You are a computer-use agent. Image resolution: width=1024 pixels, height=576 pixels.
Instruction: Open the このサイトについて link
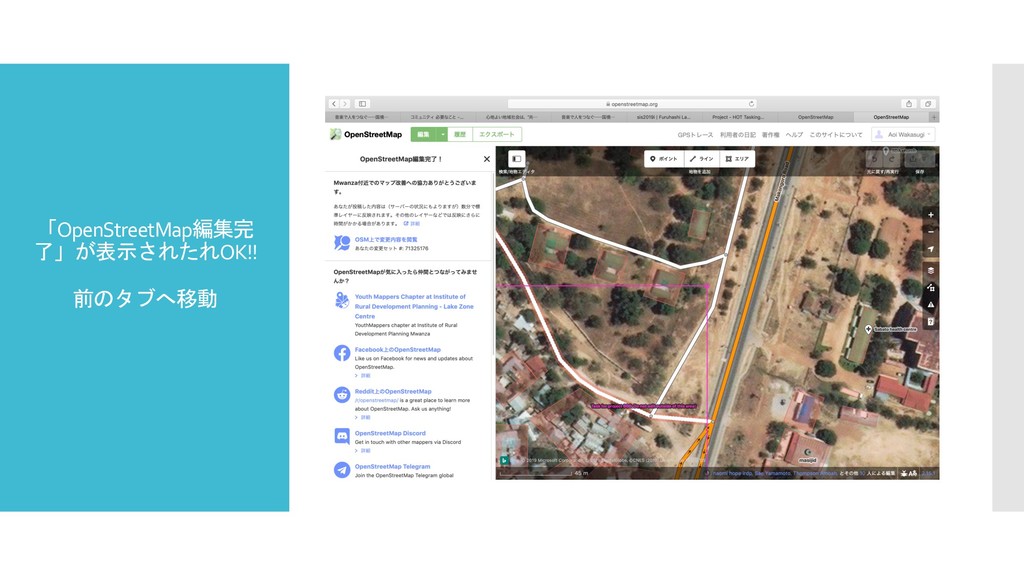click(x=836, y=135)
